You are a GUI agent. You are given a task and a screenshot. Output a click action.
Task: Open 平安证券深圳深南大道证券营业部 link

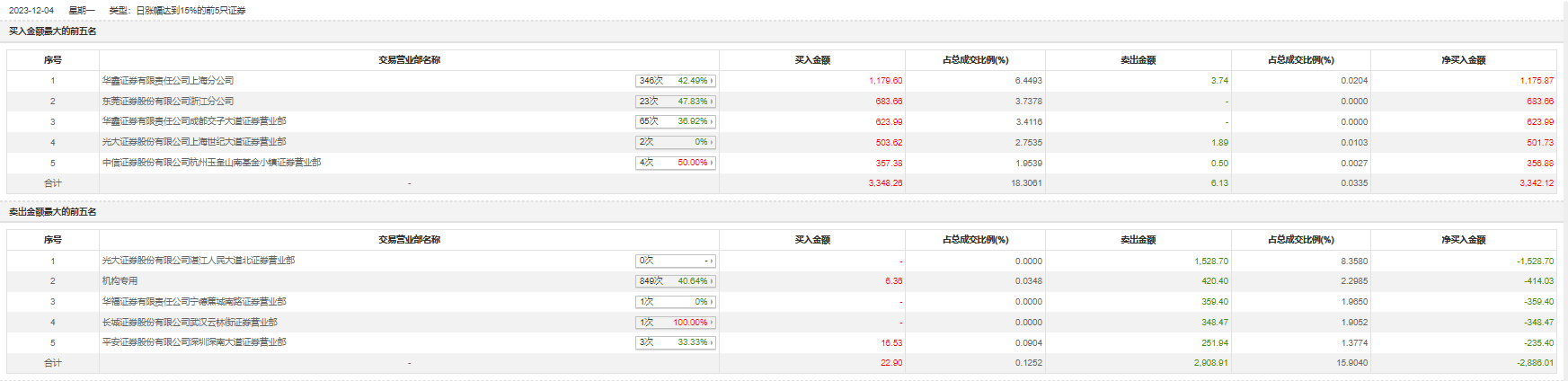(x=194, y=342)
